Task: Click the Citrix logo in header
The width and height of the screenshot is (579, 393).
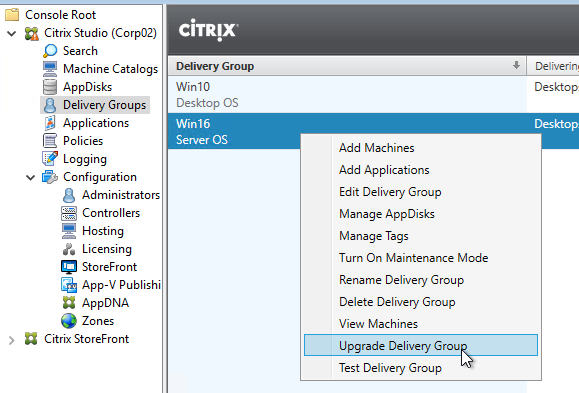Action: coord(209,30)
